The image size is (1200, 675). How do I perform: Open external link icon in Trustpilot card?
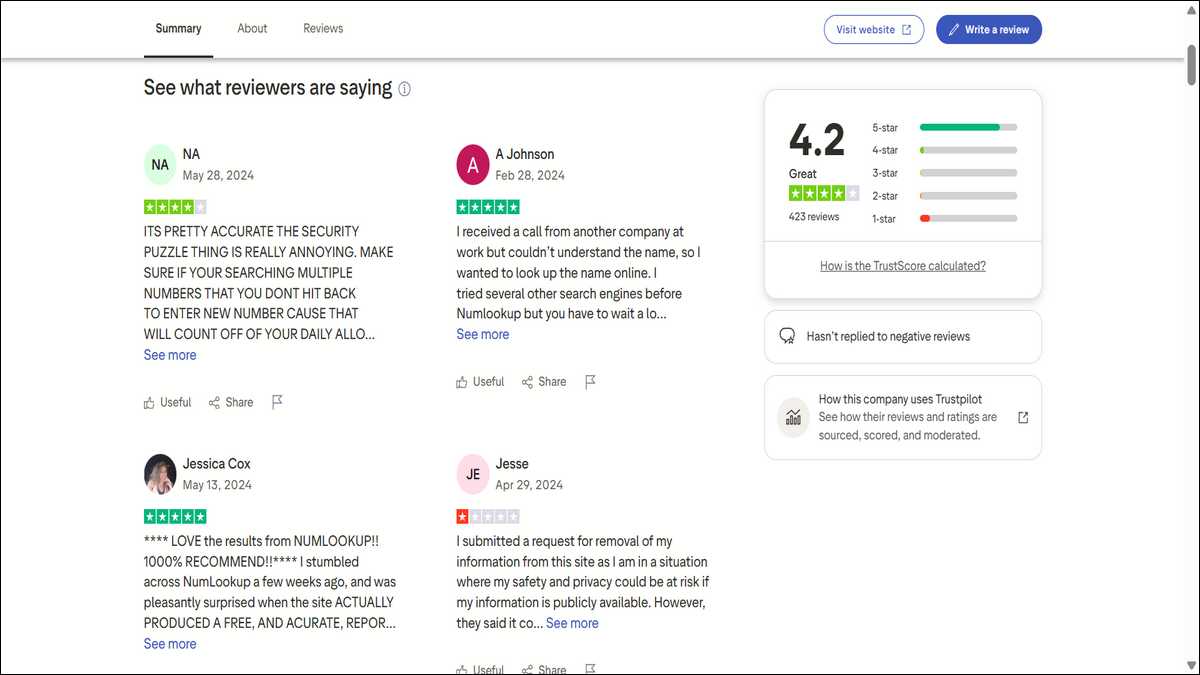click(1023, 417)
